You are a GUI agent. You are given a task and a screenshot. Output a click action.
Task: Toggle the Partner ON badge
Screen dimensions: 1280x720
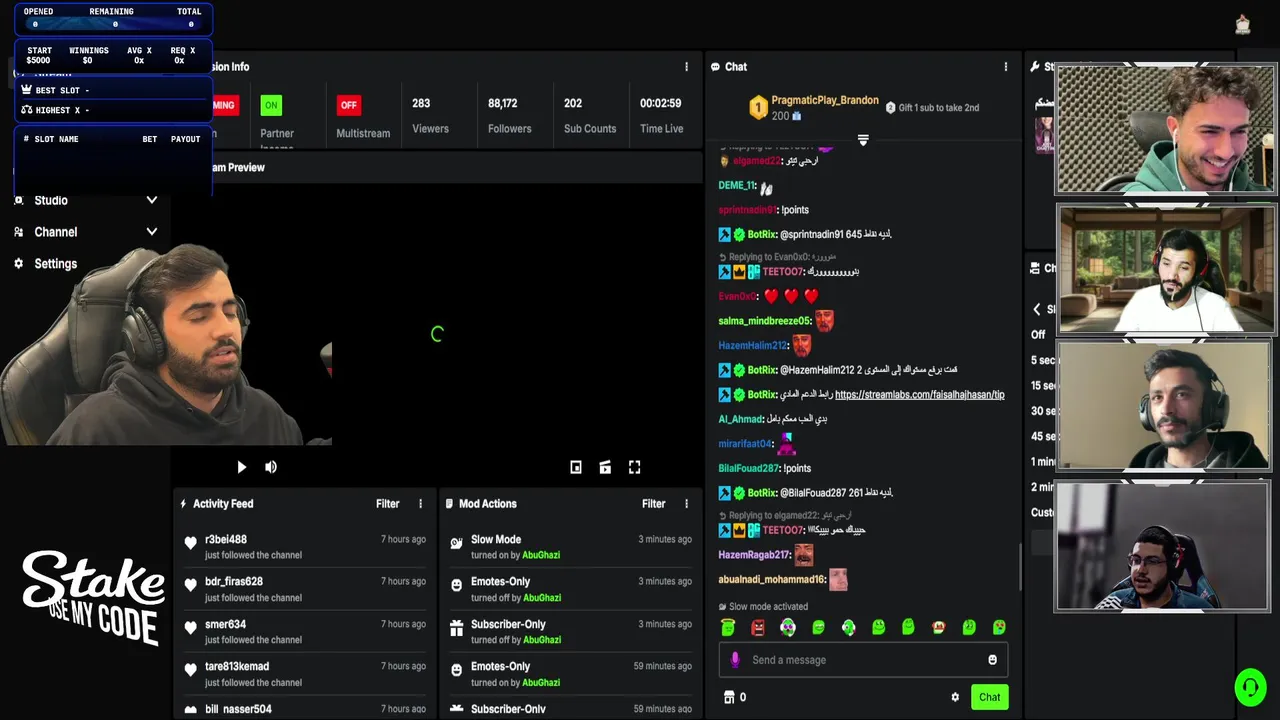(x=271, y=105)
